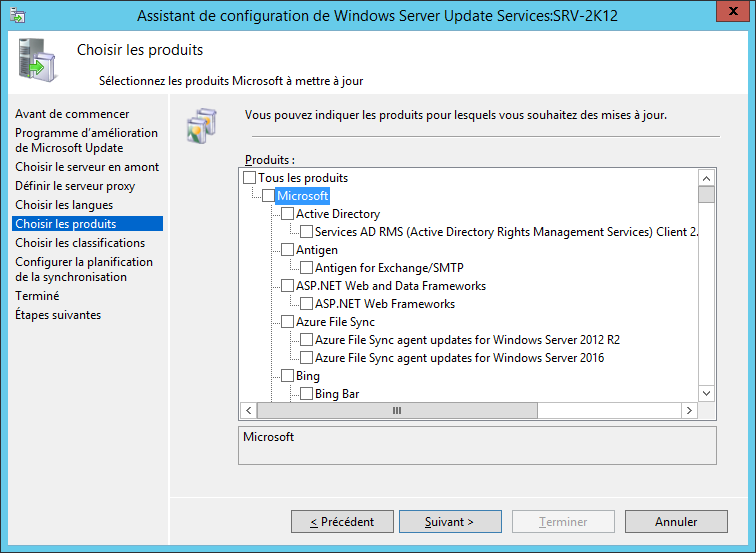Click the horizontal scroll left arrow

click(x=248, y=410)
